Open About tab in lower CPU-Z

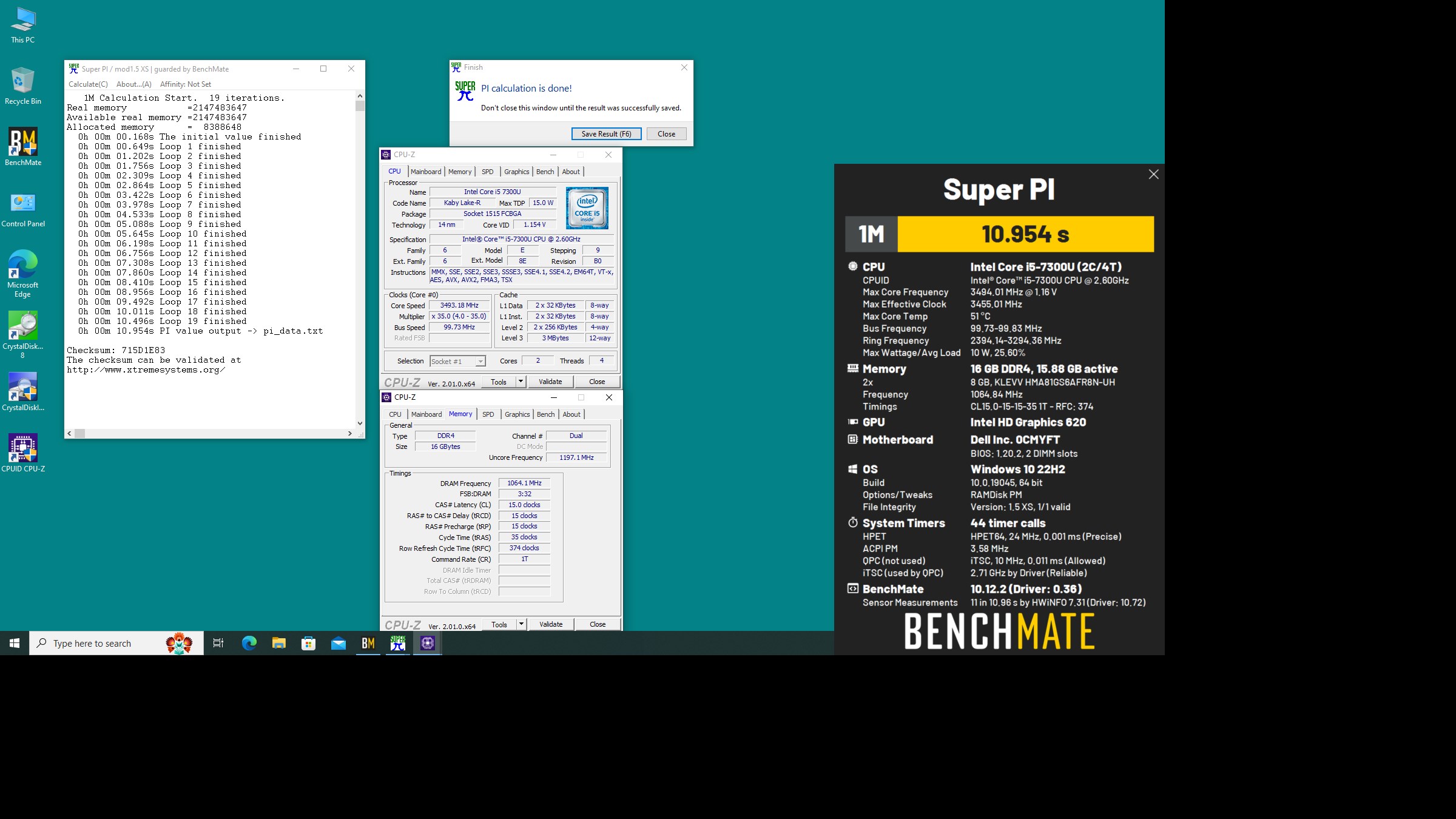pos(571,414)
